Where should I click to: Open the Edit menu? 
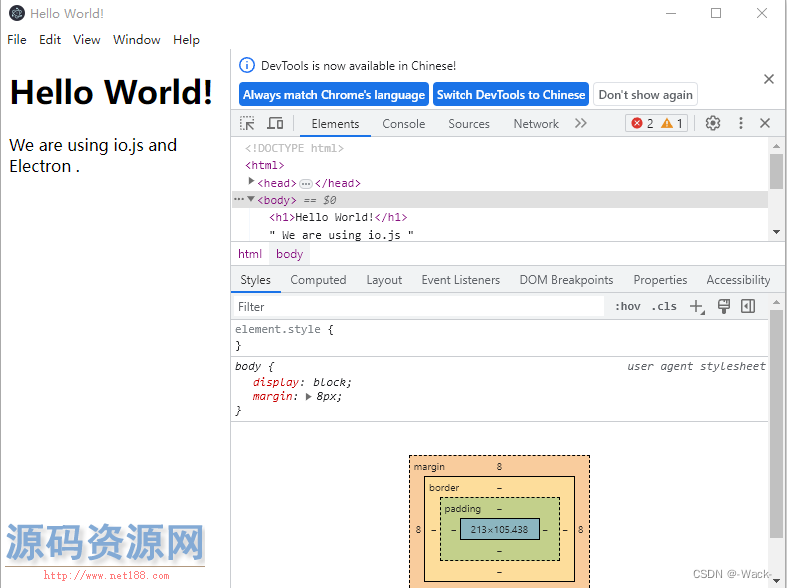(x=50, y=40)
